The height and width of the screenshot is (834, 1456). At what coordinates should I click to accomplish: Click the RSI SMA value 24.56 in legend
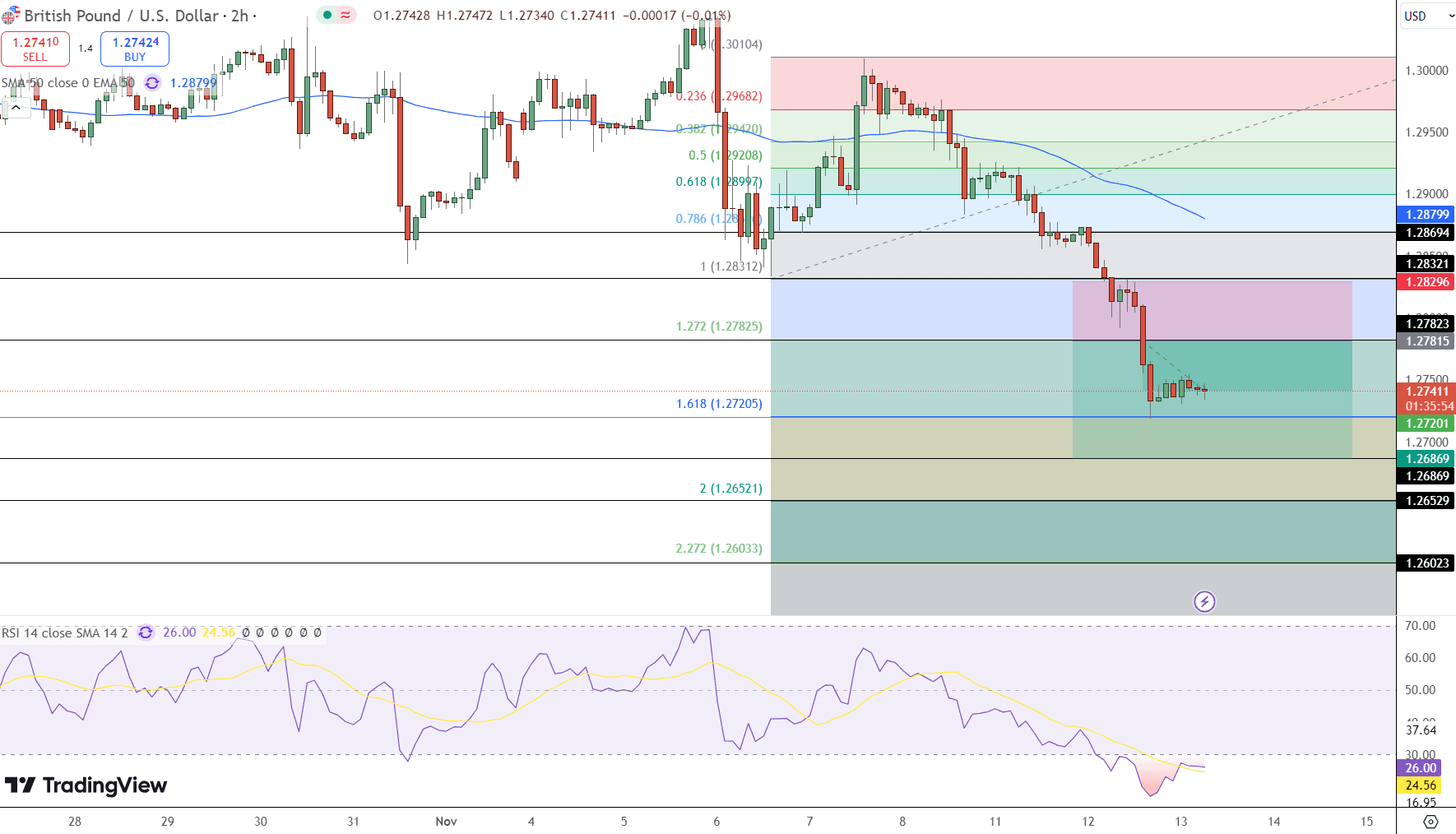(x=219, y=632)
